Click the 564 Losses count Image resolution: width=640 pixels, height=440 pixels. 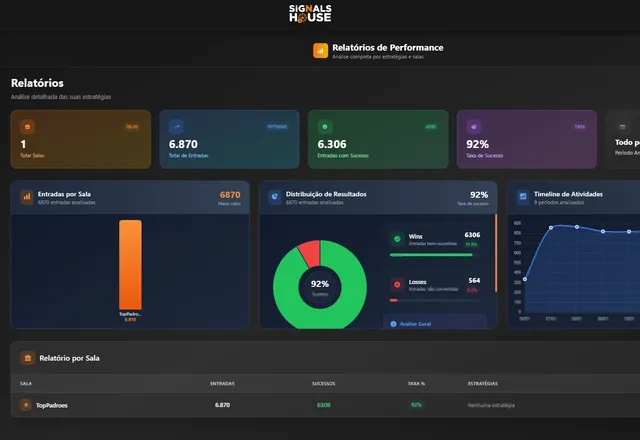(x=474, y=280)
